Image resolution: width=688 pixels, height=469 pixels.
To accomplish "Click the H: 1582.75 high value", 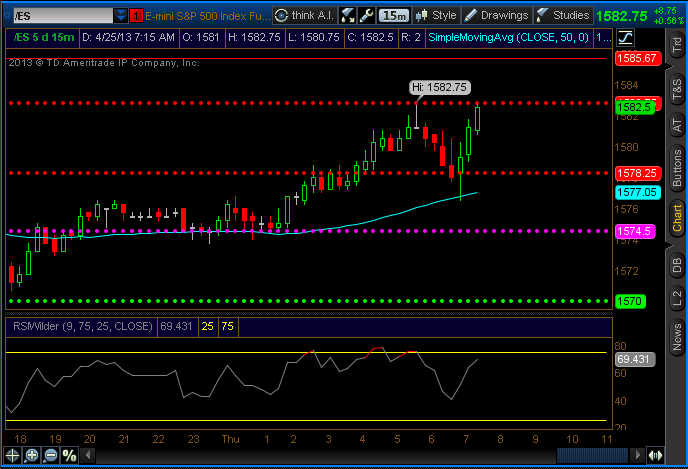I will [254, 38].
